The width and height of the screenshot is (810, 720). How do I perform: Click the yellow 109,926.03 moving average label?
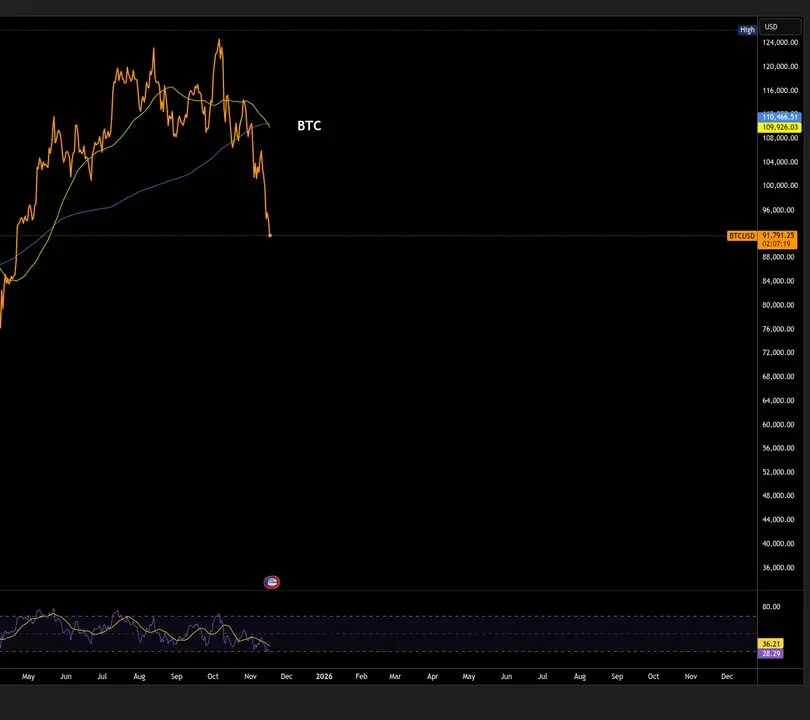pyautogui.click(x=780, y=127)
